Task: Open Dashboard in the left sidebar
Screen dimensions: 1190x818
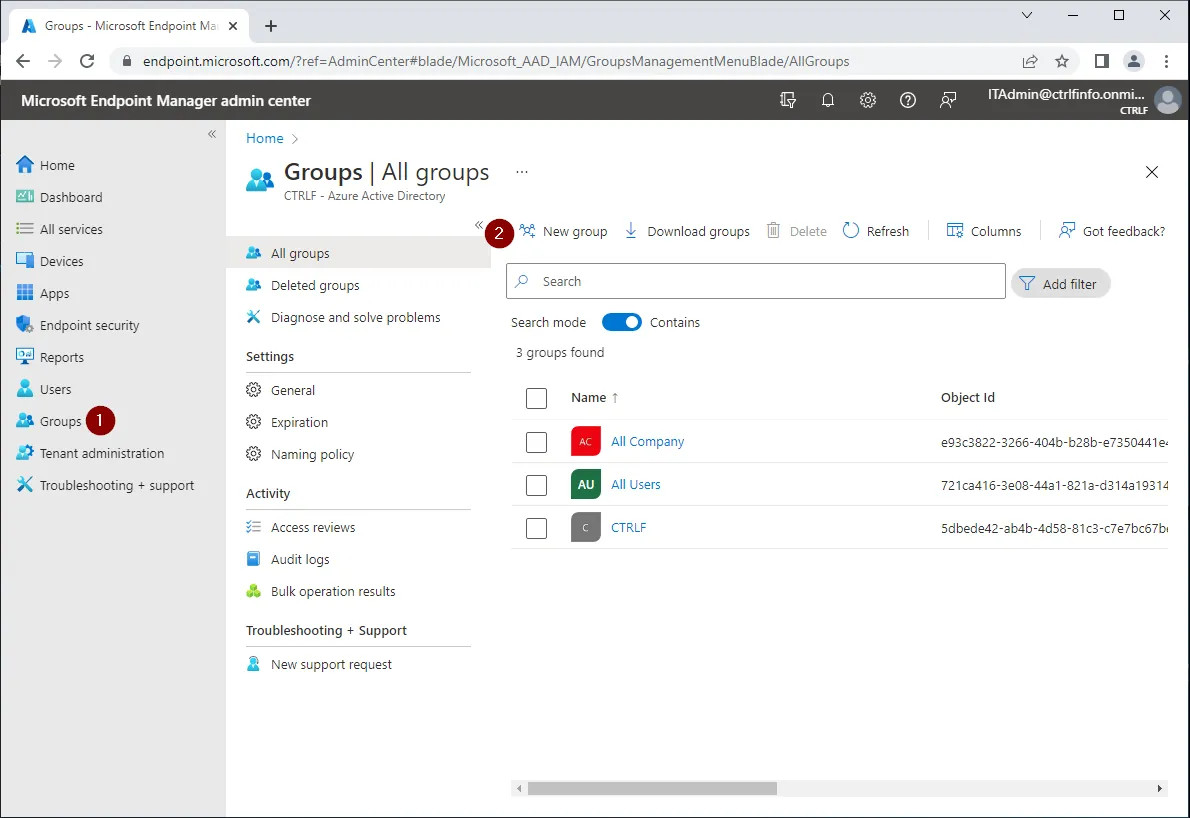Action: [59, 197]
